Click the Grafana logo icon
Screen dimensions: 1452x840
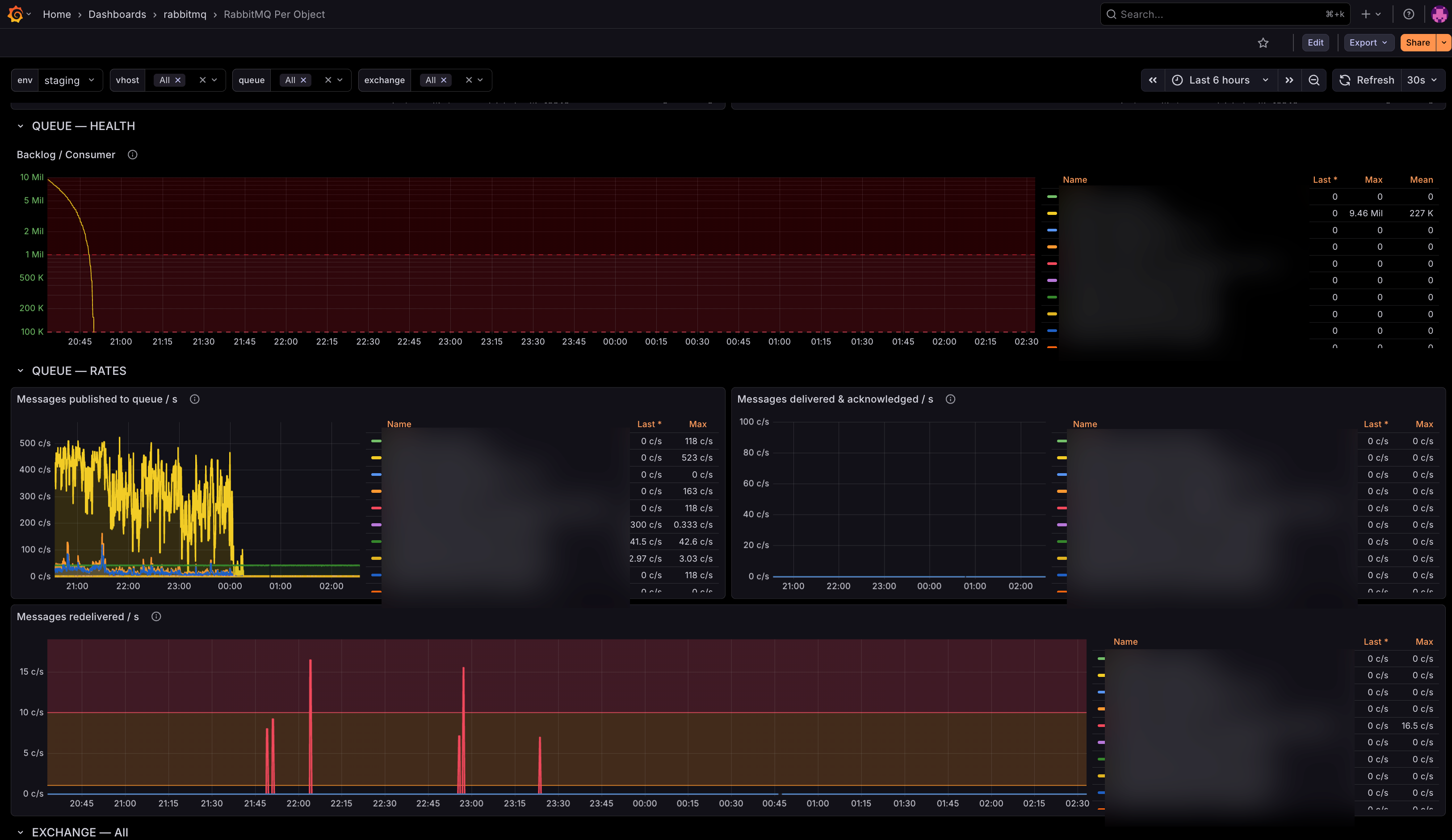point(16,14)
